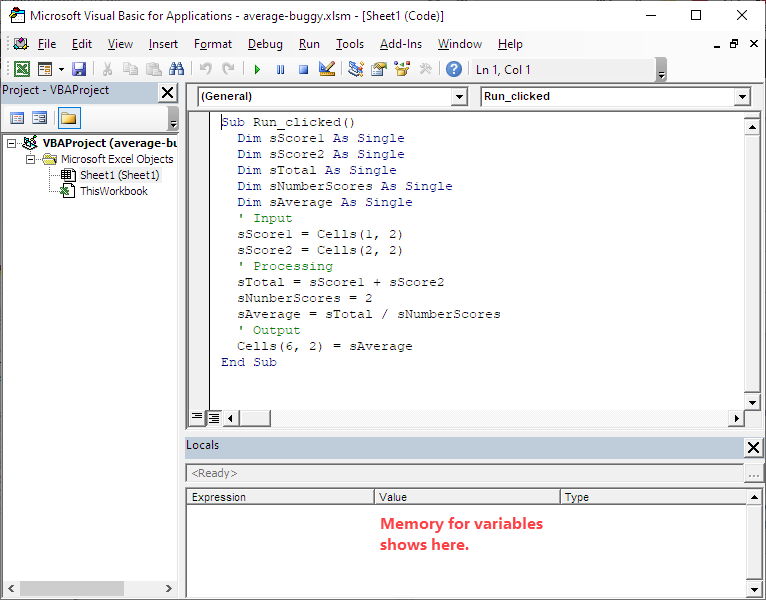
Task: Click the code pane scroll down arrow
Action: coord(752,403)
